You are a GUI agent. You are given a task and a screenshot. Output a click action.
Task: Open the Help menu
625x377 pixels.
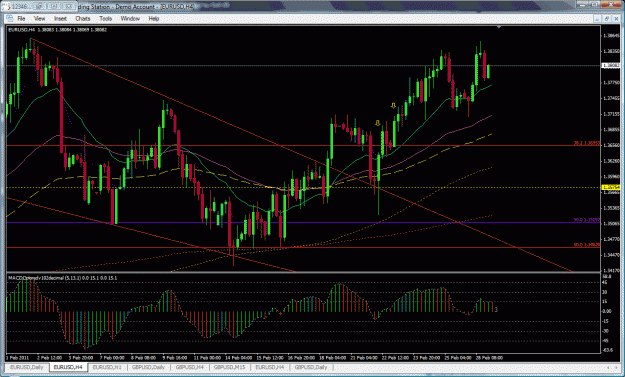(153, 19)
